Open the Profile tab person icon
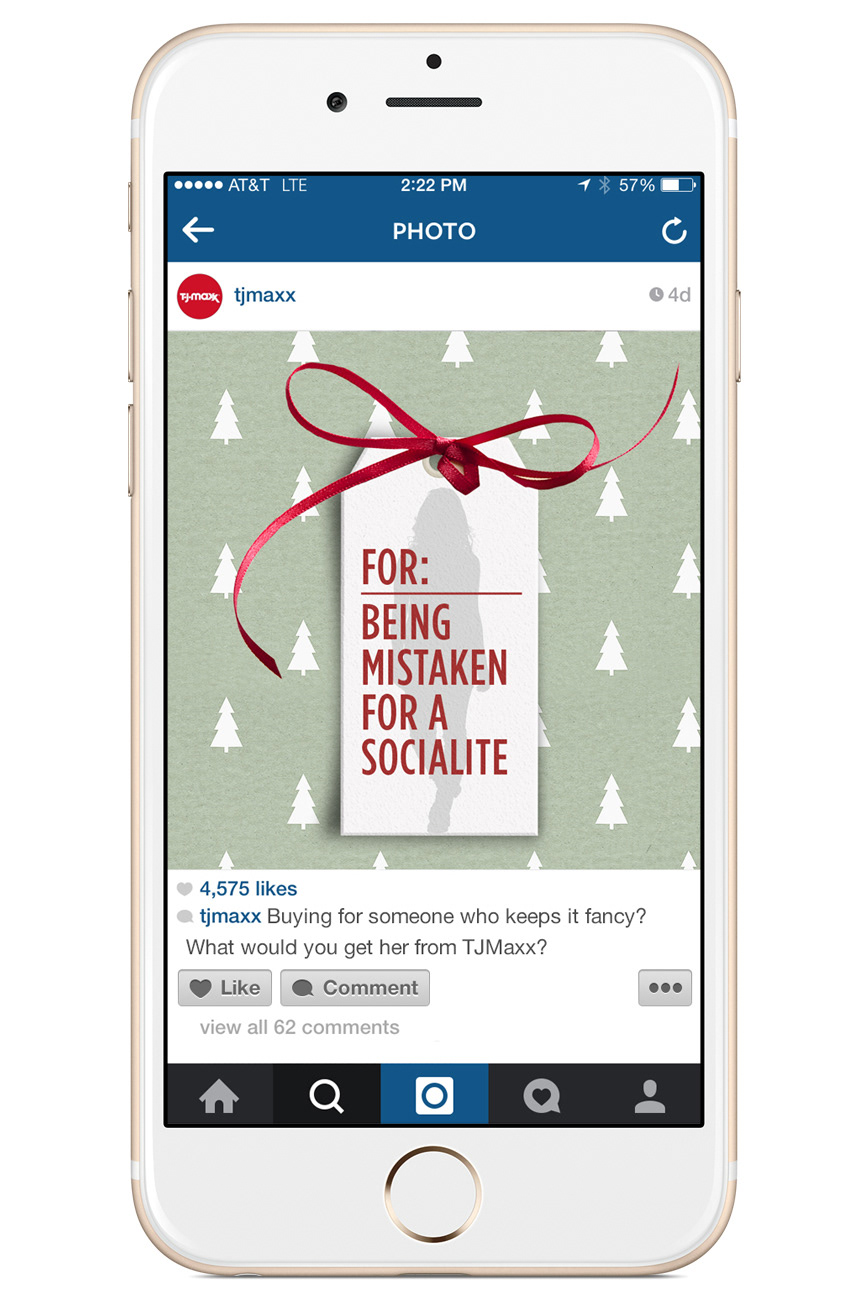 coord(650,1096)
